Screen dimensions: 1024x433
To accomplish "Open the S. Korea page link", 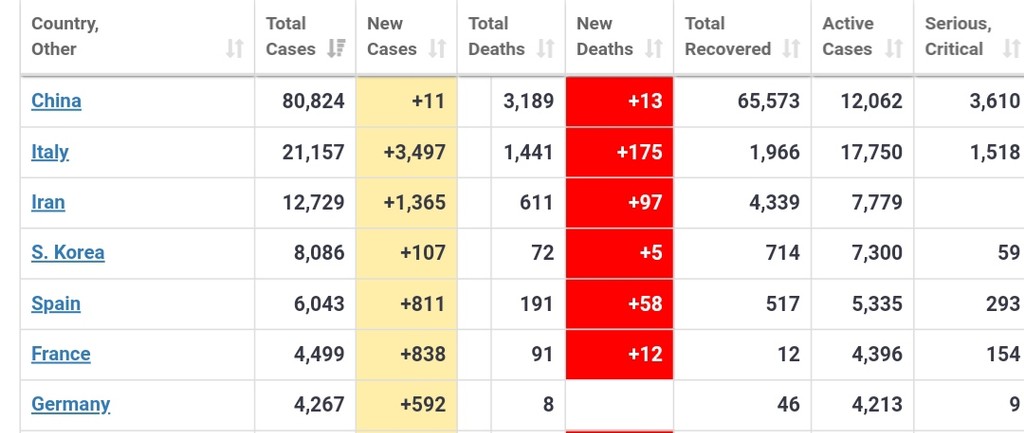I will [x=68, y=253].
